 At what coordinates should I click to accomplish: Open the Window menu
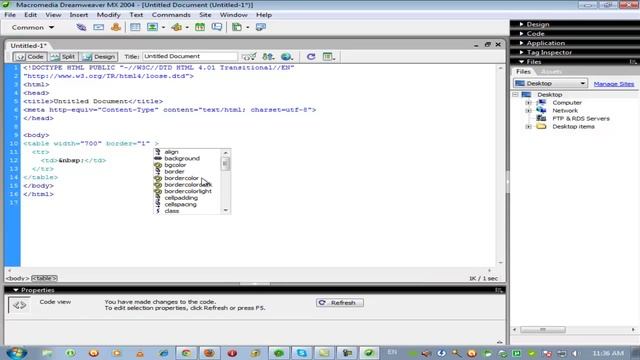[x=233, y=15]
